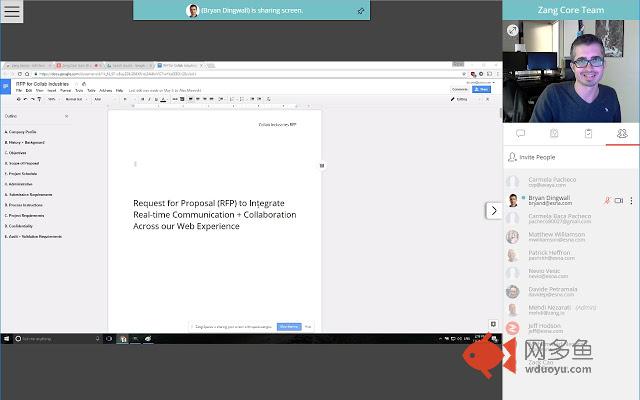Open the chat tab in side panel

(x=520, y=133)
